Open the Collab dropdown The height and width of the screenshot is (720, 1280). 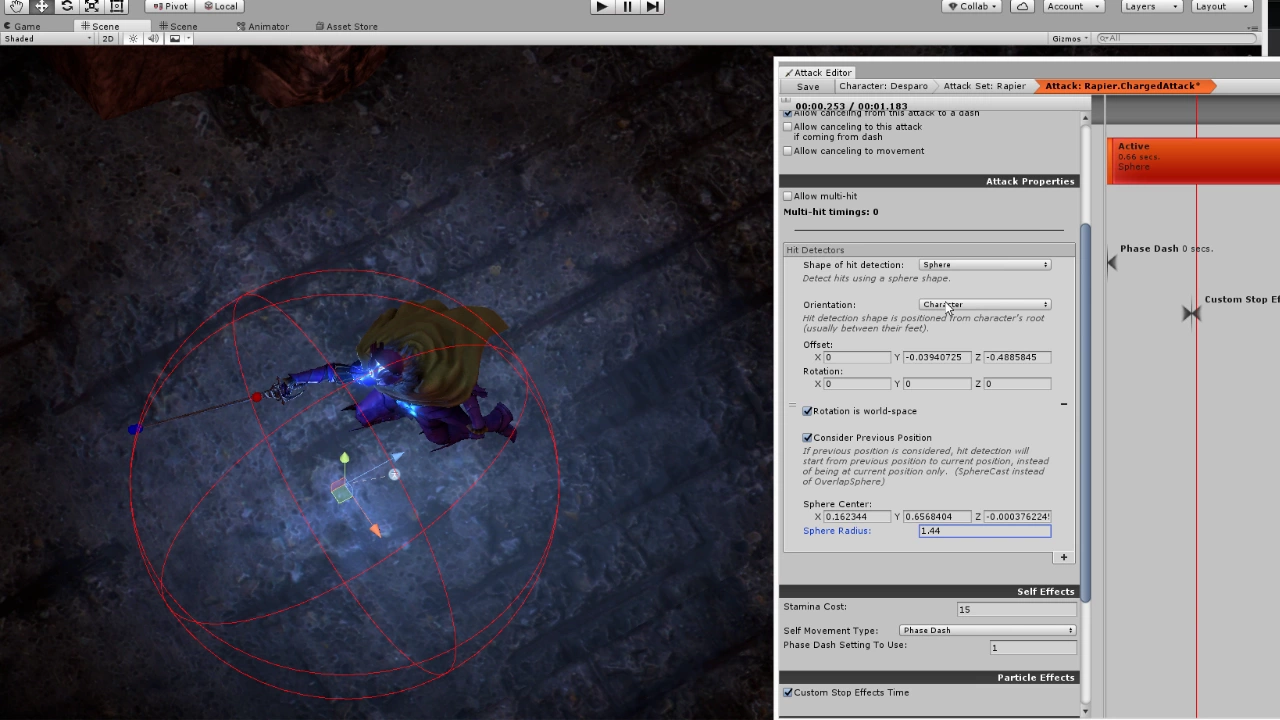[972, 6]
